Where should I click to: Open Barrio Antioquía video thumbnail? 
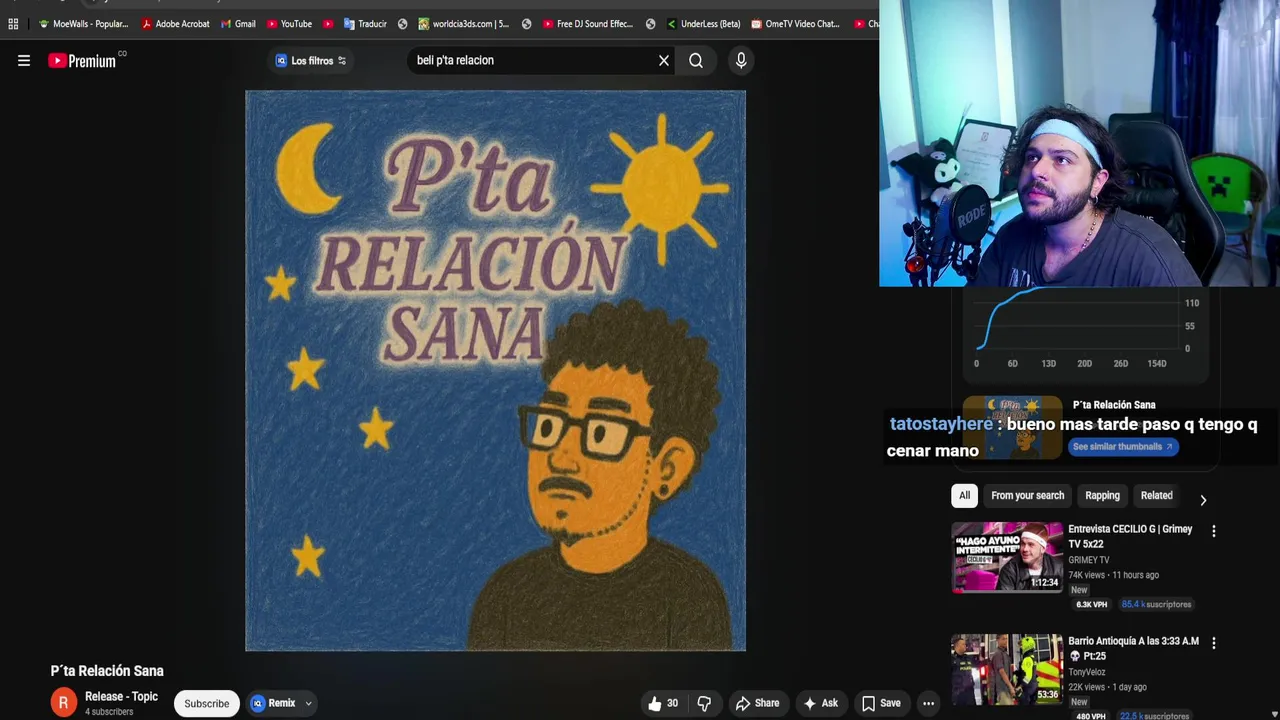tap(1007, 669)
